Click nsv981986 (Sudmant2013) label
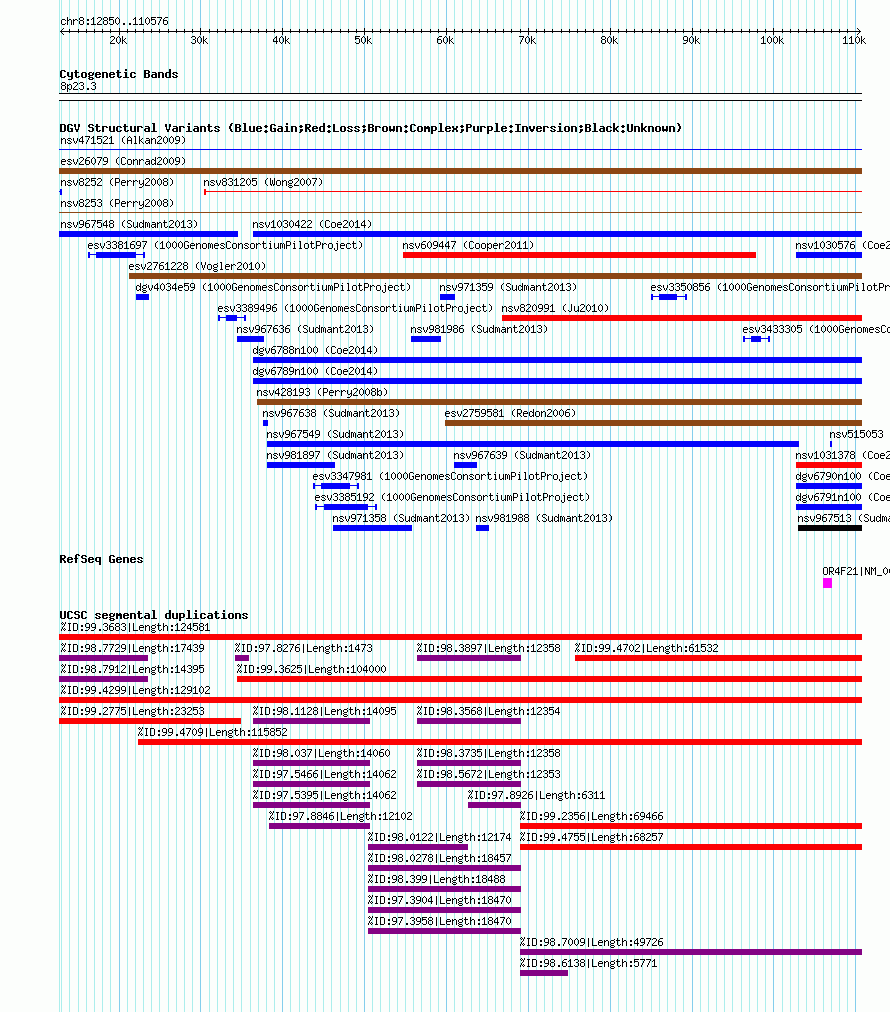The height and width of the screenshot is (1012, 890). pyautogui.click(x=479, y=329)
